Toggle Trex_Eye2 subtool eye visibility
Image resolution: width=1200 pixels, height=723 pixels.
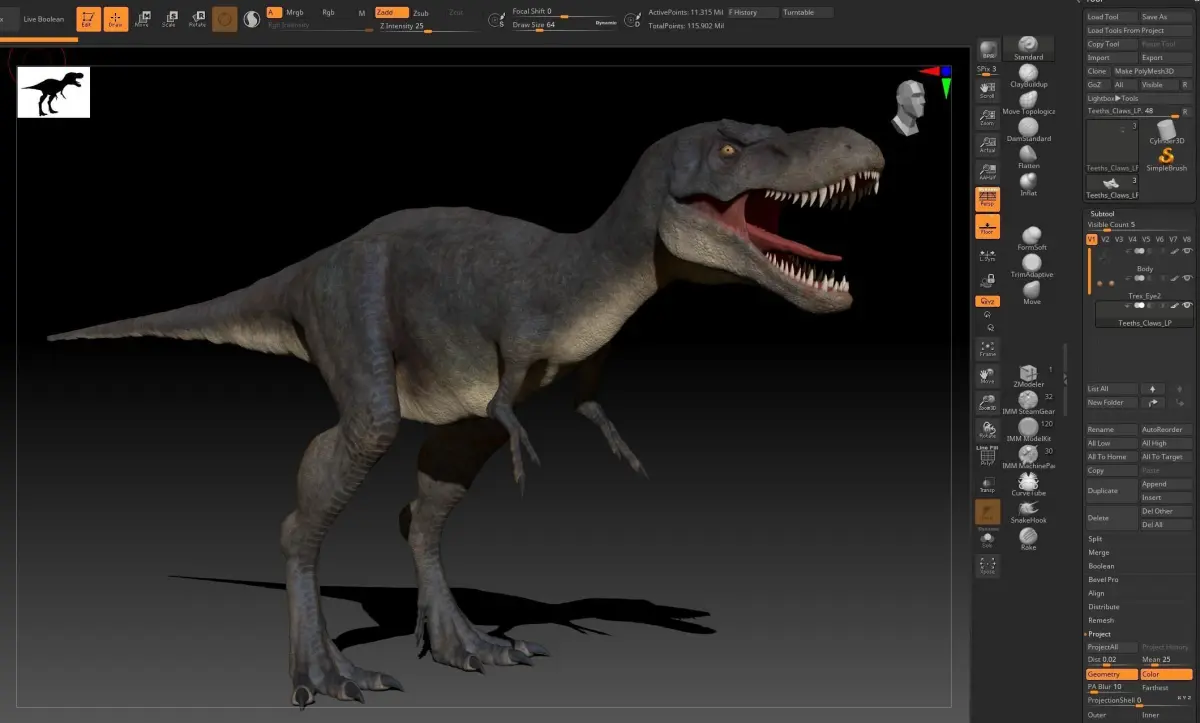click(x=1188, y=278)
